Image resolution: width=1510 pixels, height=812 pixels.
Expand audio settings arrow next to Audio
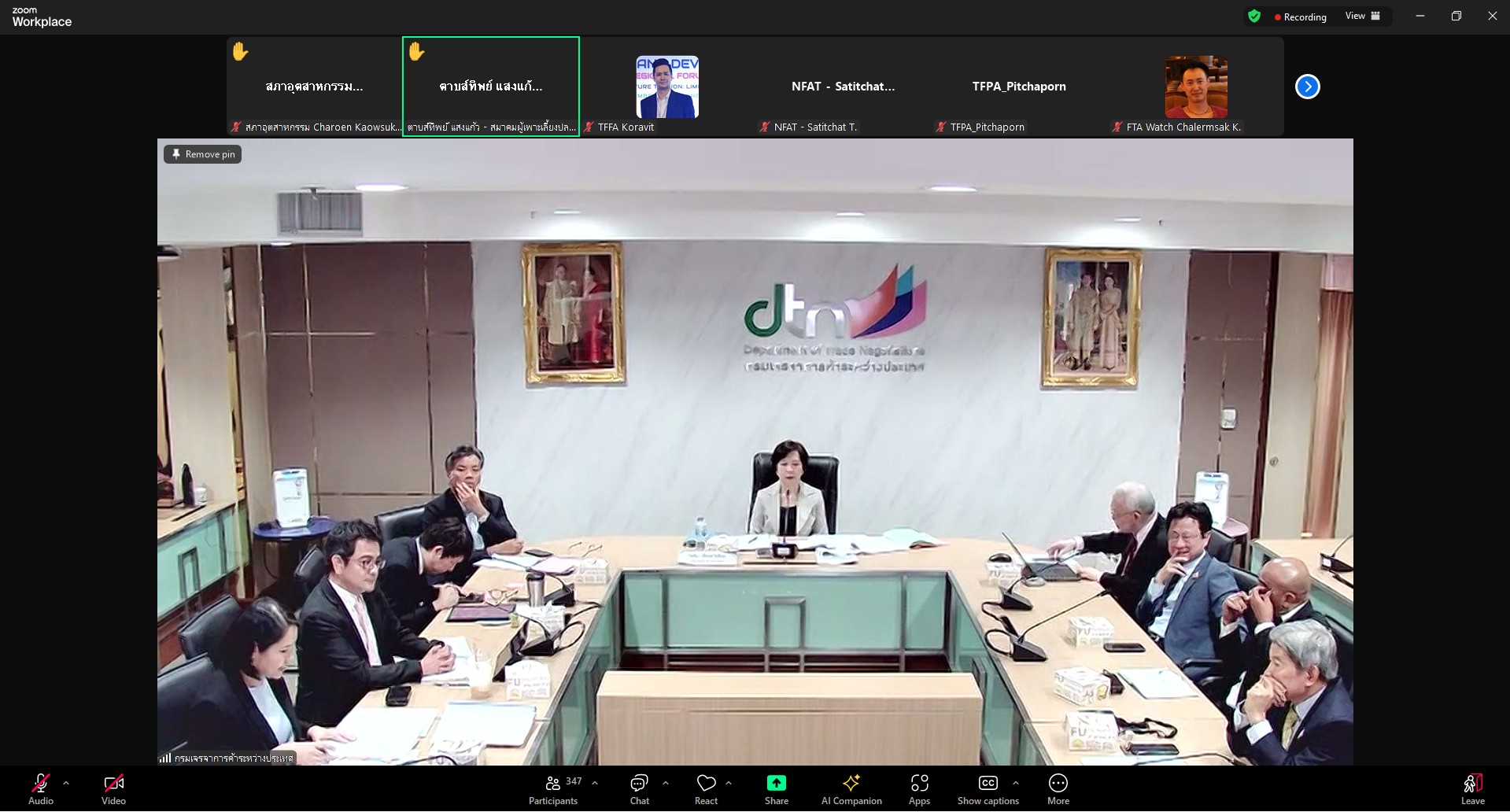pos(66,783)
